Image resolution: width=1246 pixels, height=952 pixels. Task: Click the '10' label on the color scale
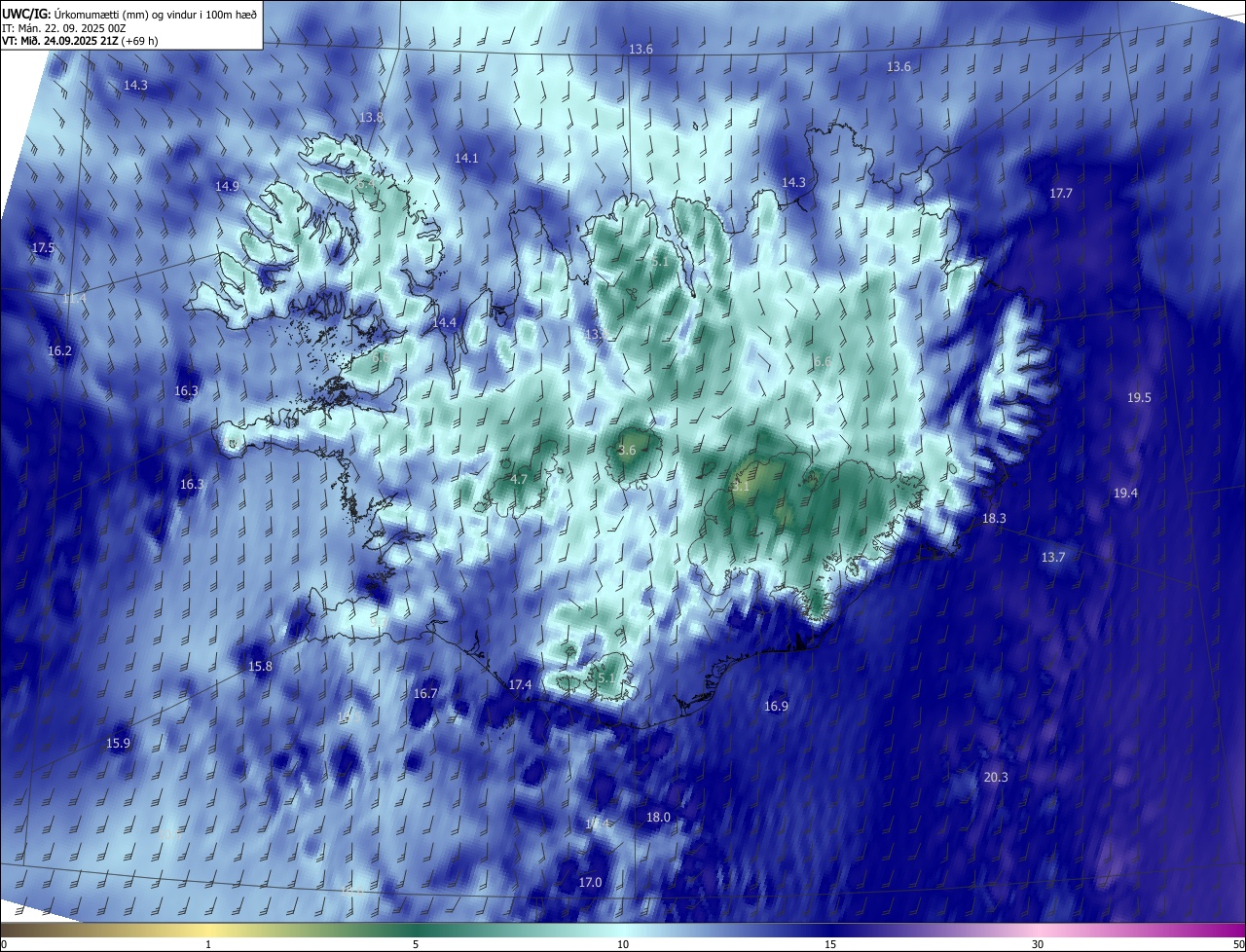[623, 944]
